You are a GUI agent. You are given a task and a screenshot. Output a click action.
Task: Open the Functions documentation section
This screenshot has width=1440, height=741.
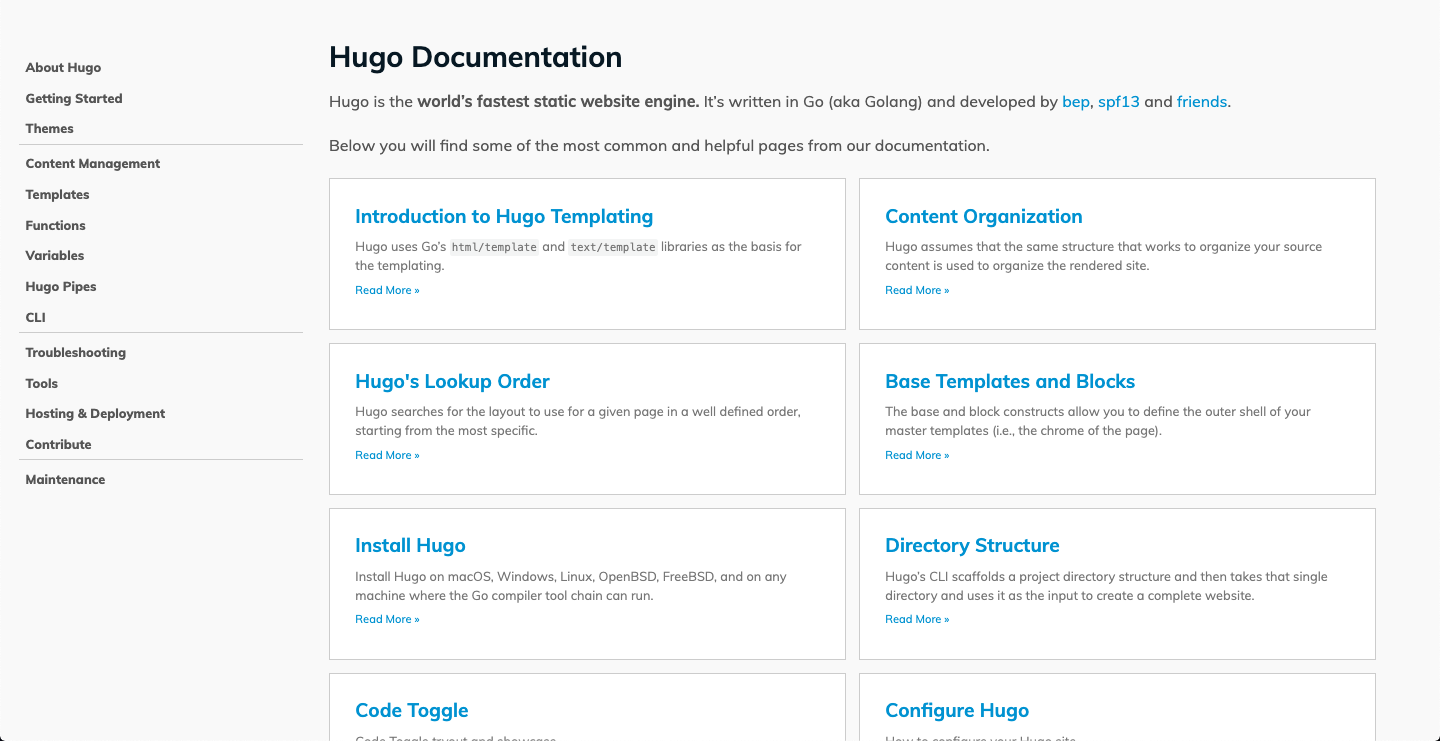(55, 225)
